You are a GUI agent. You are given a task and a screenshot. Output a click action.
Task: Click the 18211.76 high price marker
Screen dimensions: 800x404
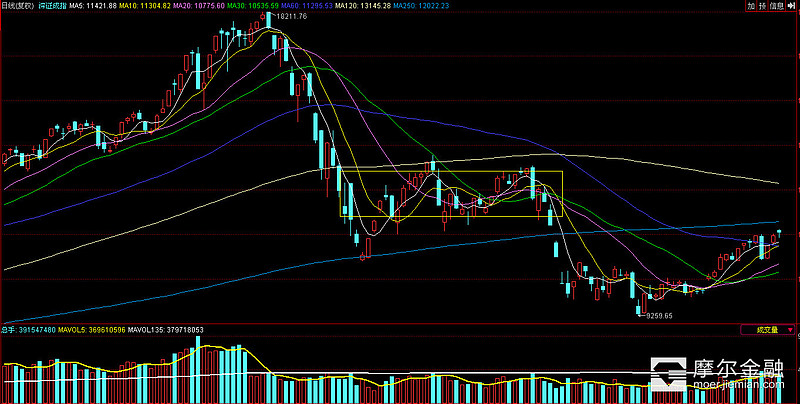(293, 16)
